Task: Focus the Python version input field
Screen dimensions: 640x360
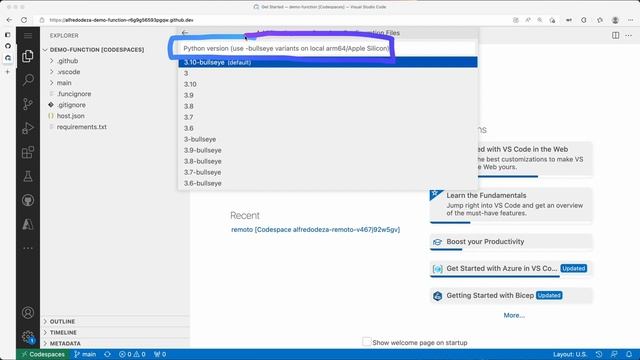Action: coord(328,48)
